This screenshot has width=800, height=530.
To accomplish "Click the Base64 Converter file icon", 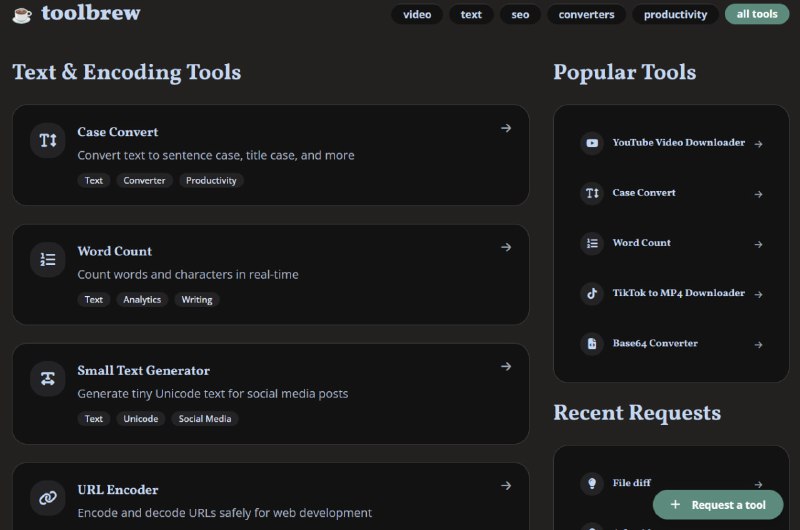I will tap(592, 343).
